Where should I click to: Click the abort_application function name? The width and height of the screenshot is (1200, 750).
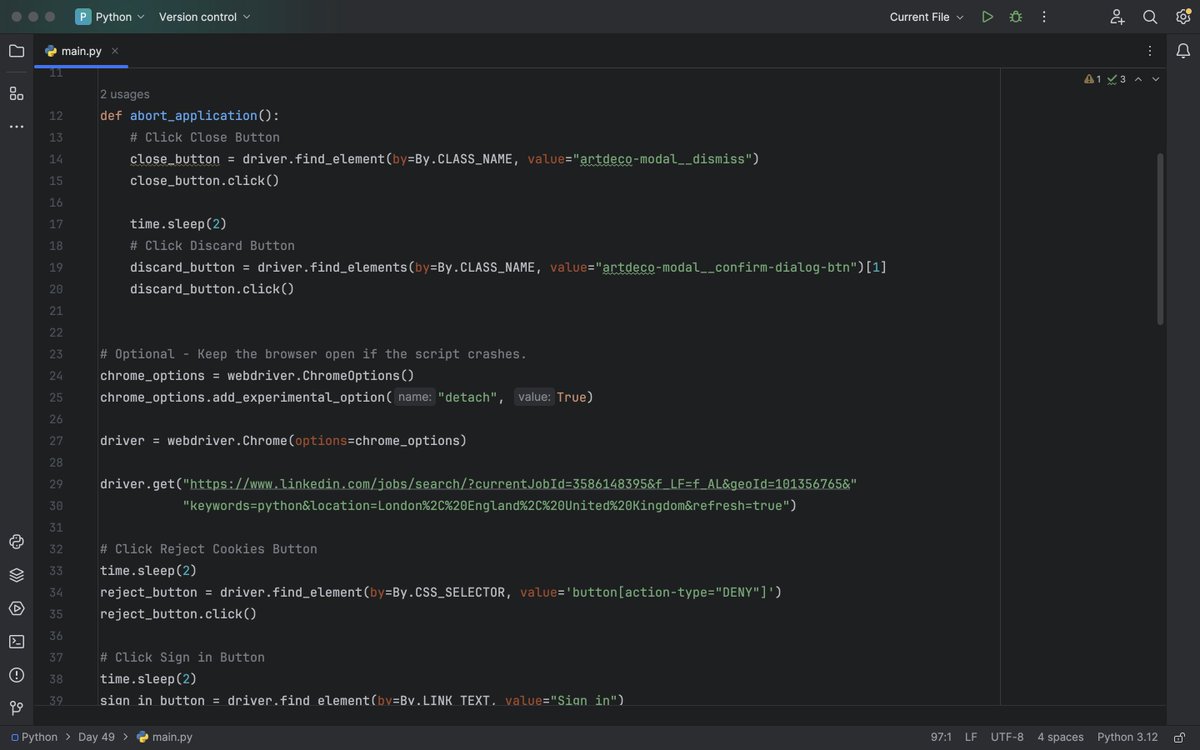194,116
